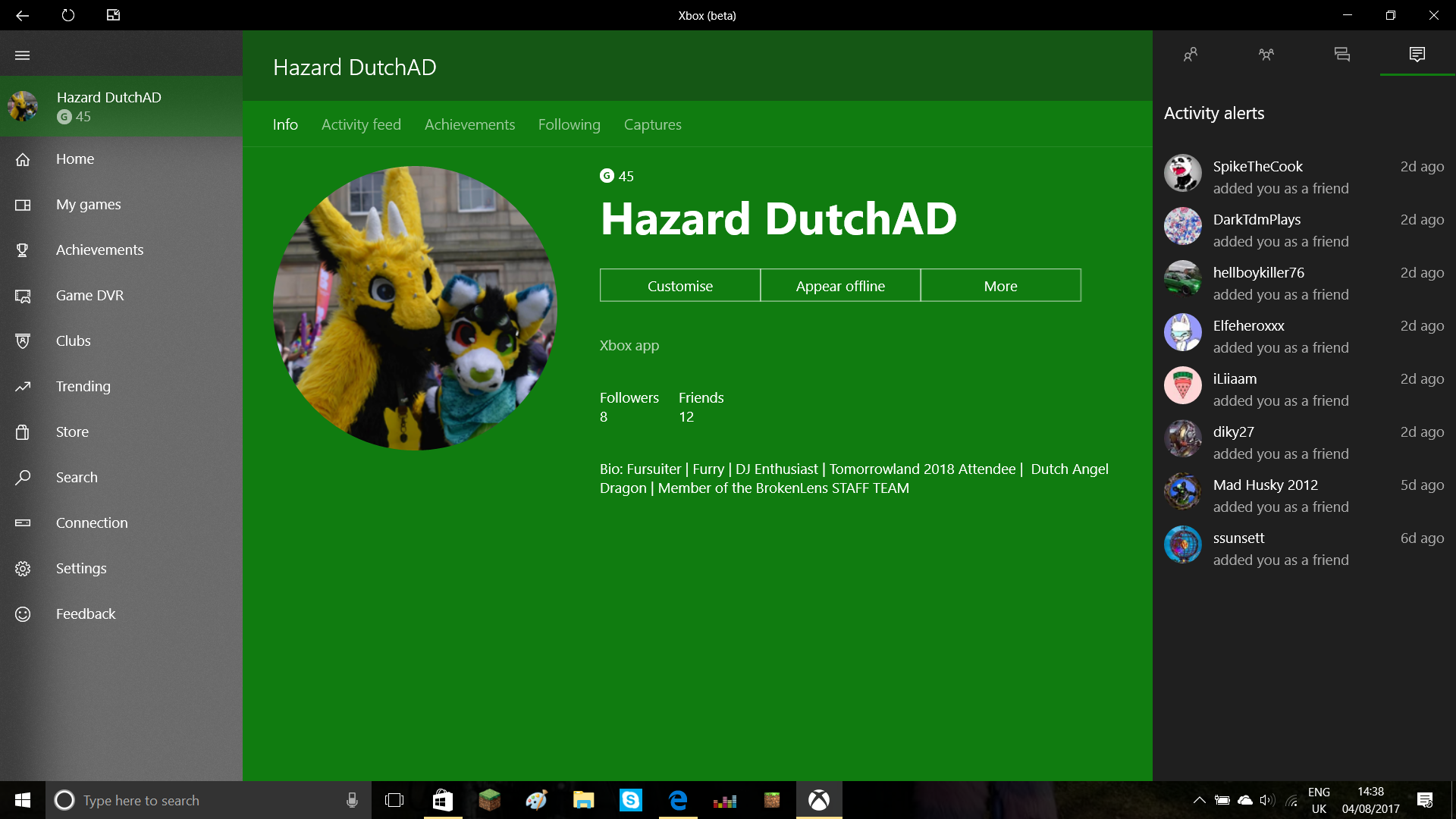Open the hamburger menu in sidebar
The width and height of the screenshot is (1456, 819).
tap(23, 55)
